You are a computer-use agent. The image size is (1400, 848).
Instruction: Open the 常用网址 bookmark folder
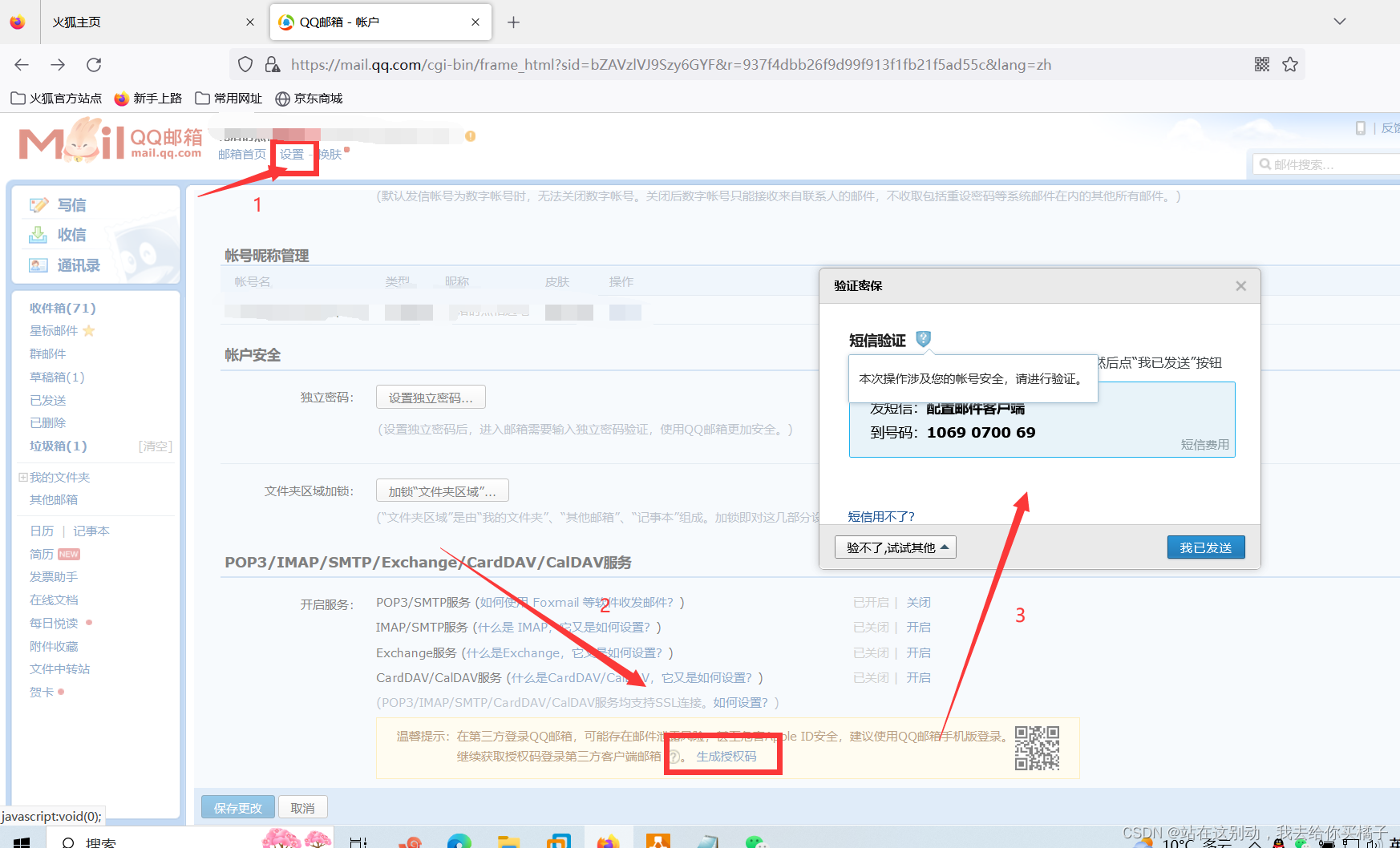229,99
